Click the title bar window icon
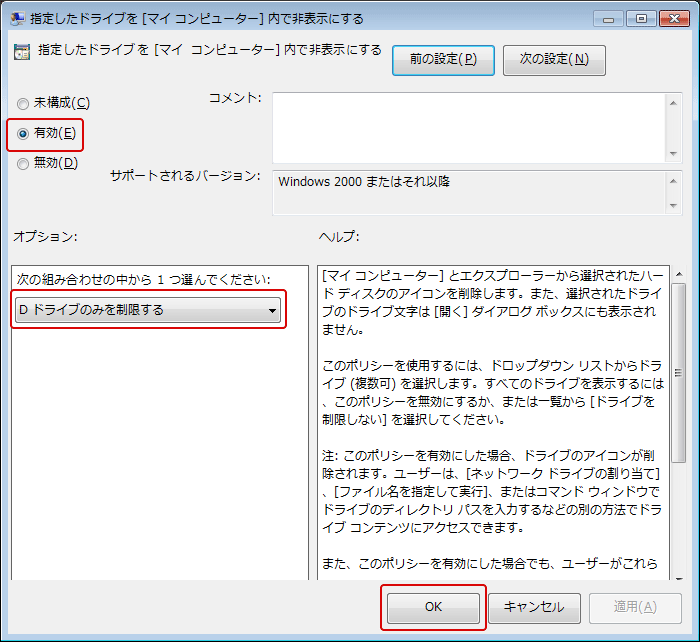Screen dimensions: 700x642 (x=17, y=18)
